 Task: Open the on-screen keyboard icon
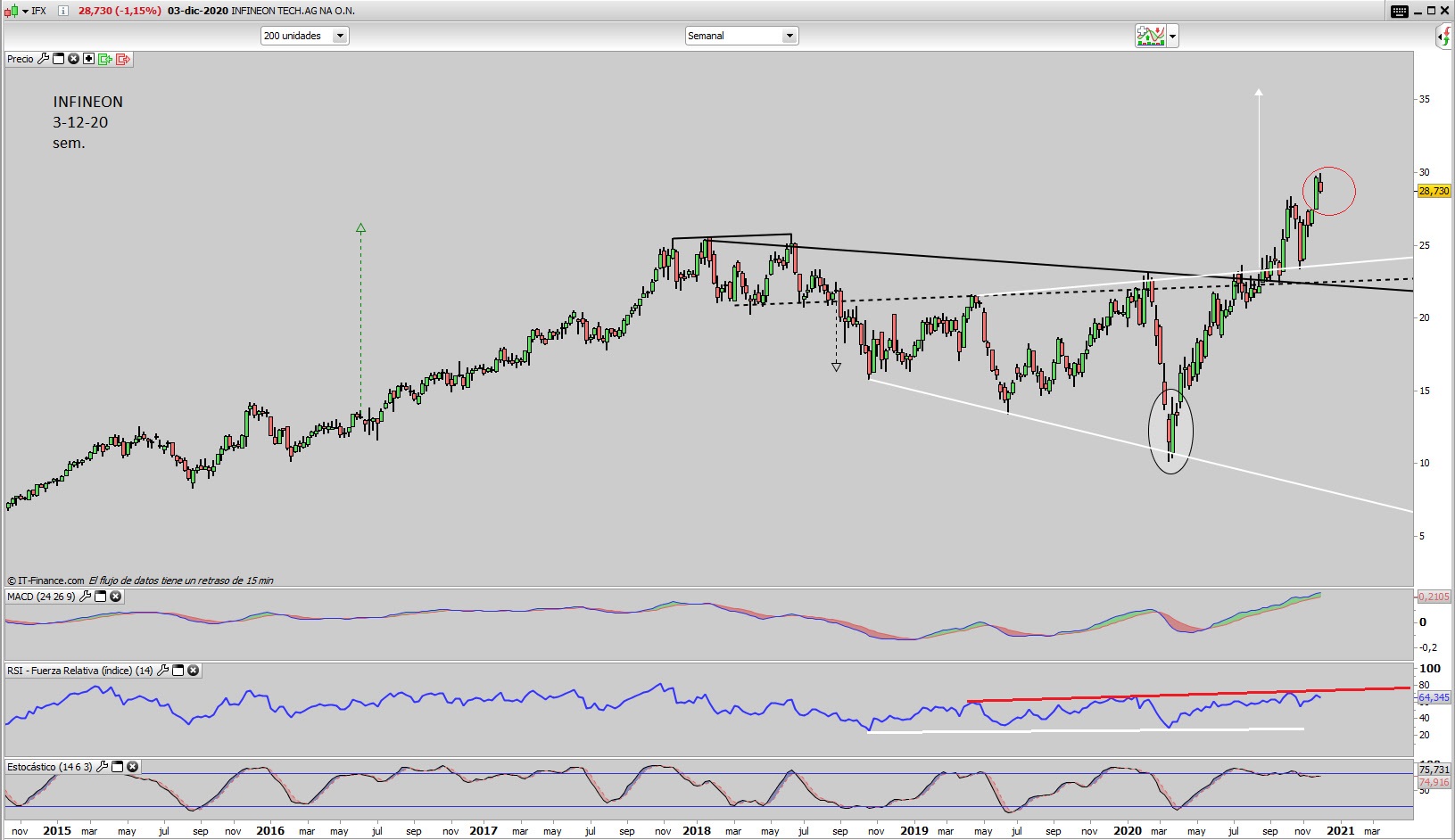tap(1400, 11)
